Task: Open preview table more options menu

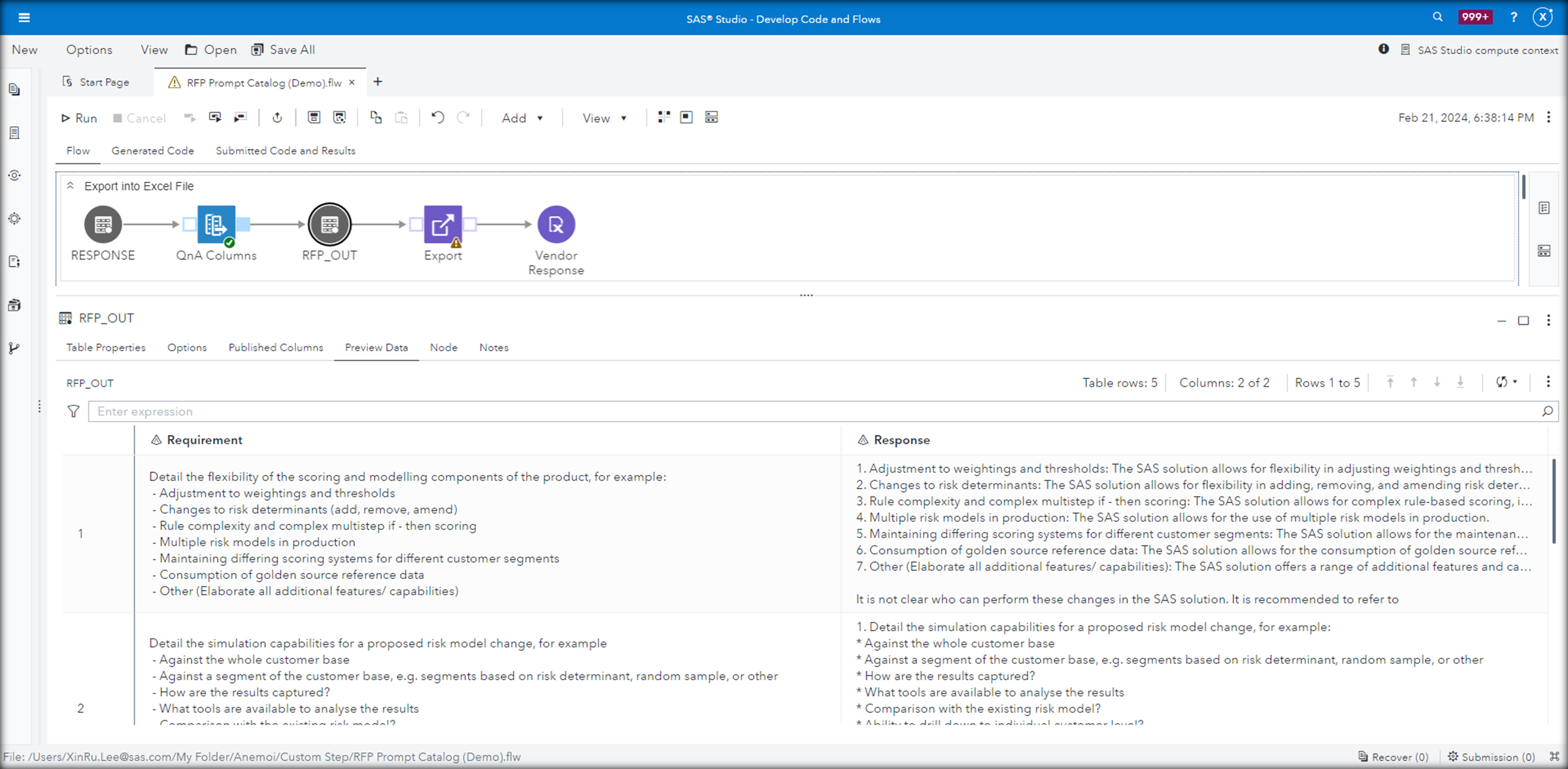Action: tap(1548, 382)
